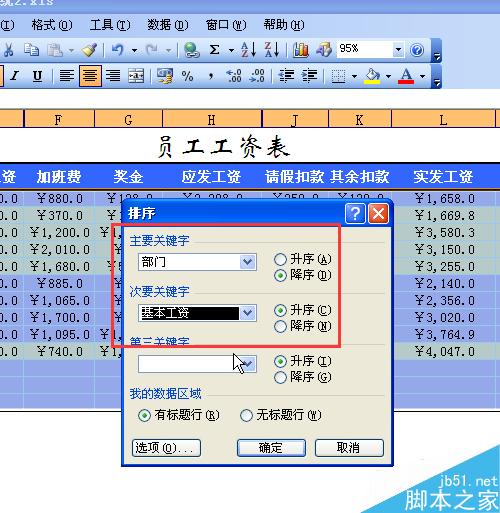Close the 排序 dialog
The width and height of the screenshot is (500, 513).
[378, 213]
